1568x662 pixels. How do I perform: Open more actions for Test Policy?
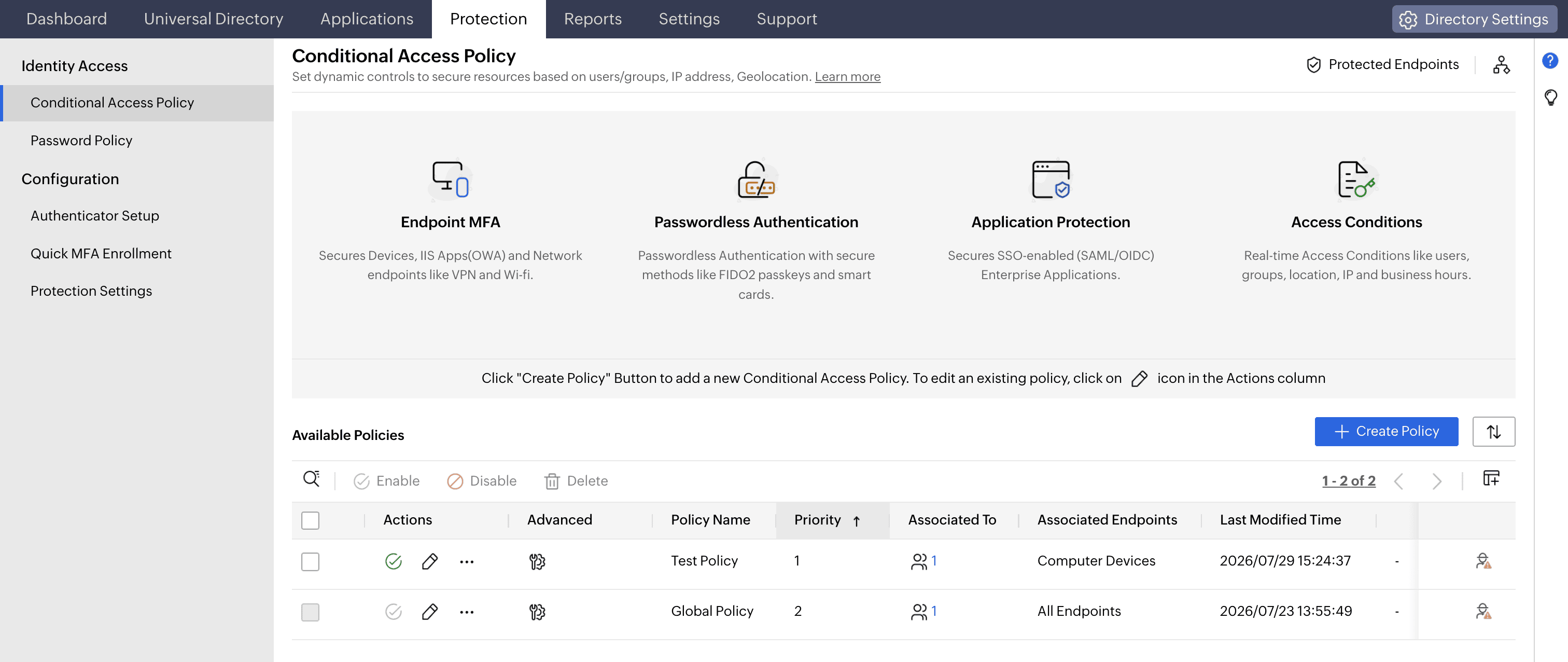click(x=467, y=561)
